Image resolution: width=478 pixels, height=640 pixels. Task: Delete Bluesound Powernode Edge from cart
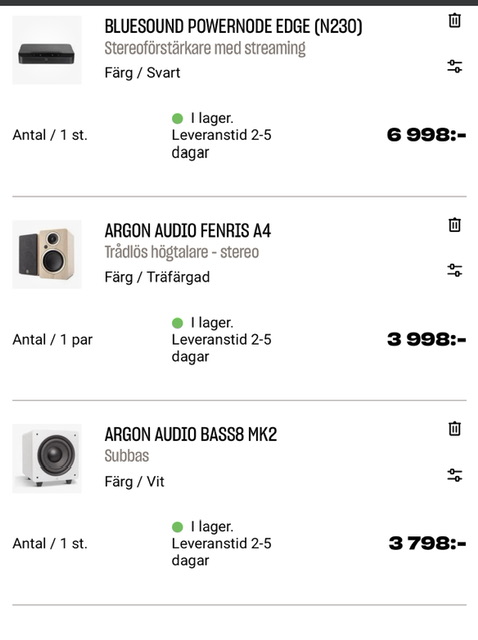pyautogui.click(x=455, y=20)
